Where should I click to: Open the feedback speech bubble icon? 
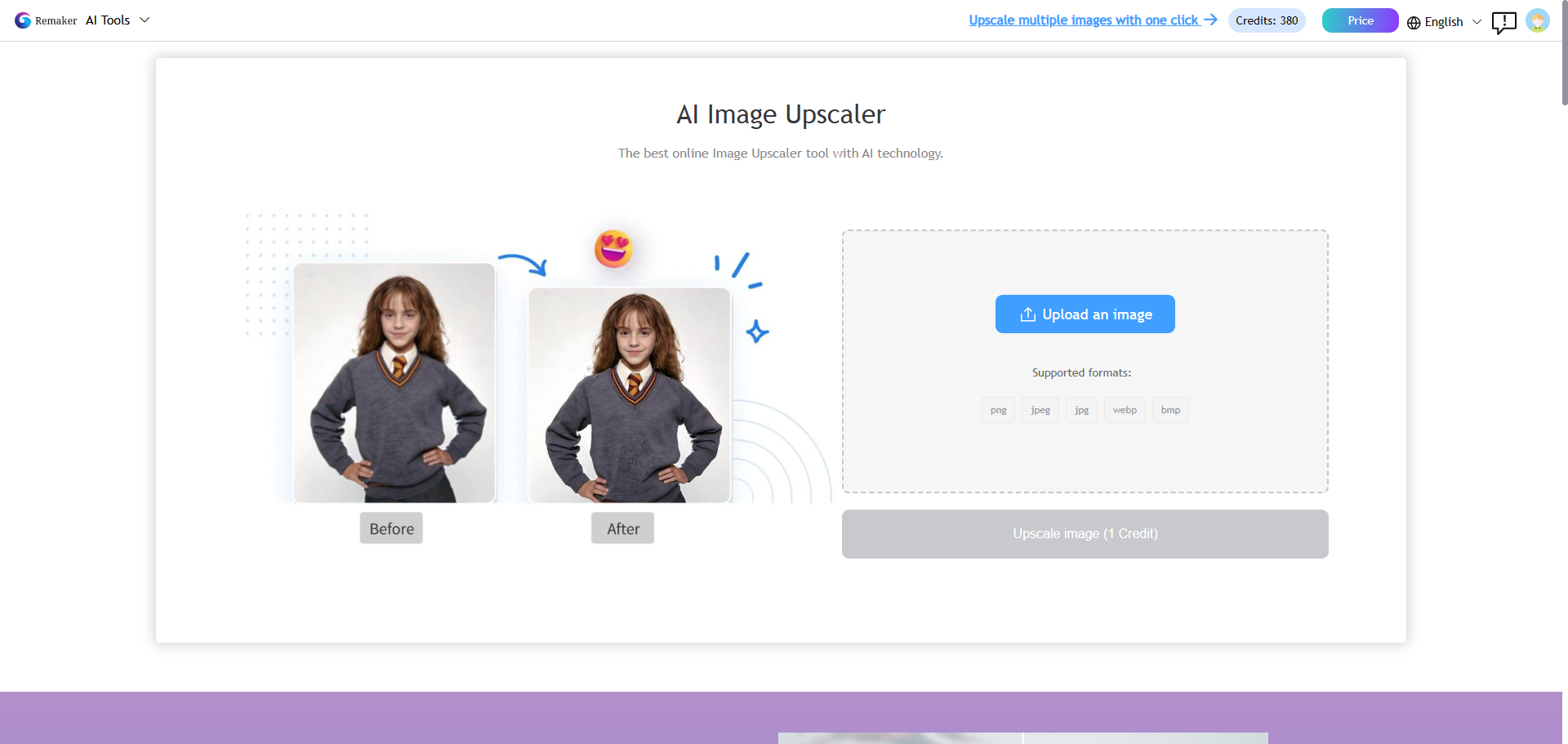[1503, 22]
